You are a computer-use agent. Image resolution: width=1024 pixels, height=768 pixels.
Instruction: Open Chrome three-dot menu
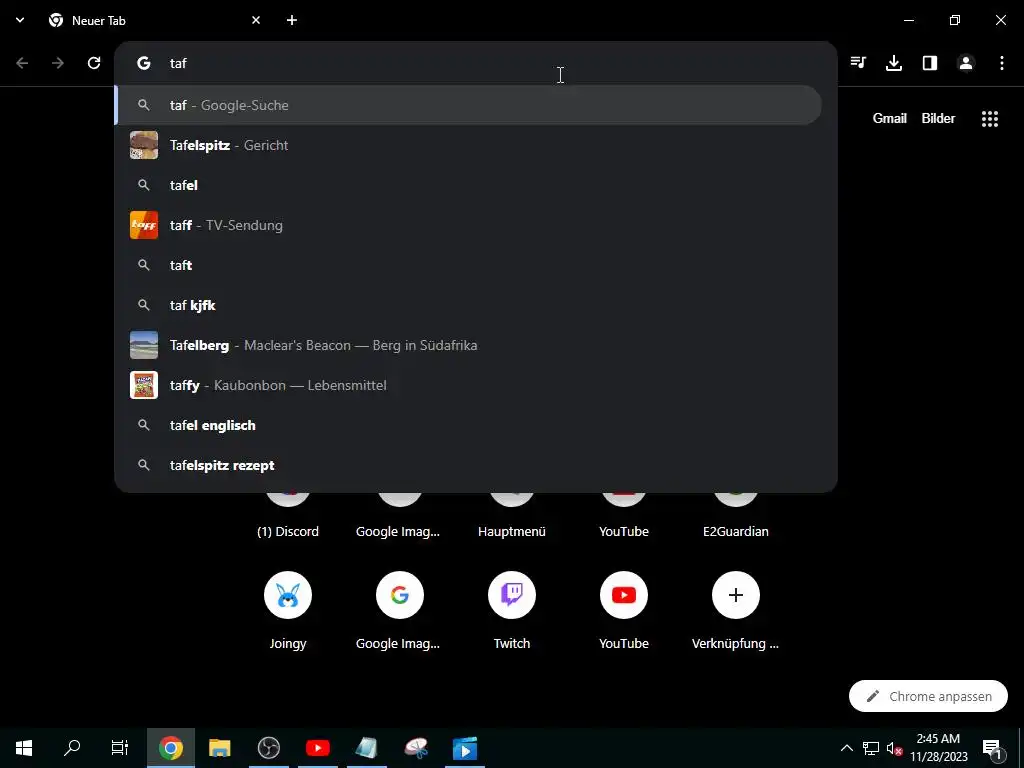click(x=1002, y=63)
